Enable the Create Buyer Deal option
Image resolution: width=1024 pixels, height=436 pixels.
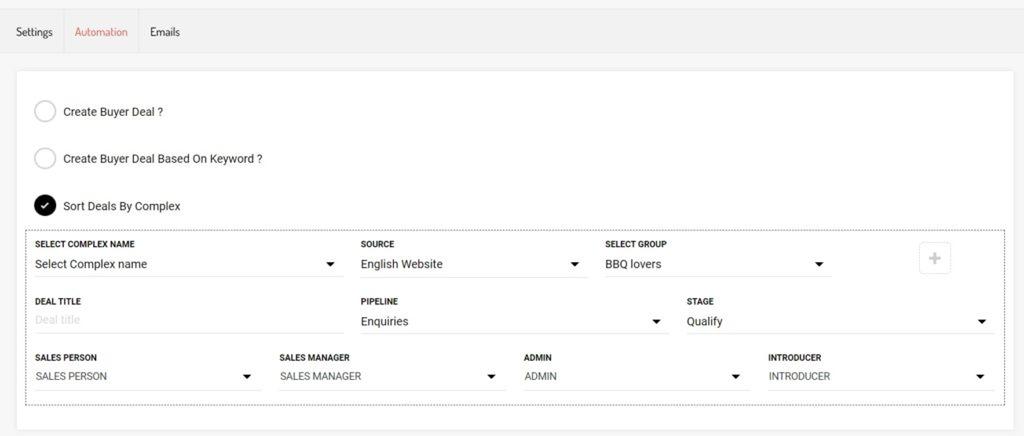click(45, 112)
